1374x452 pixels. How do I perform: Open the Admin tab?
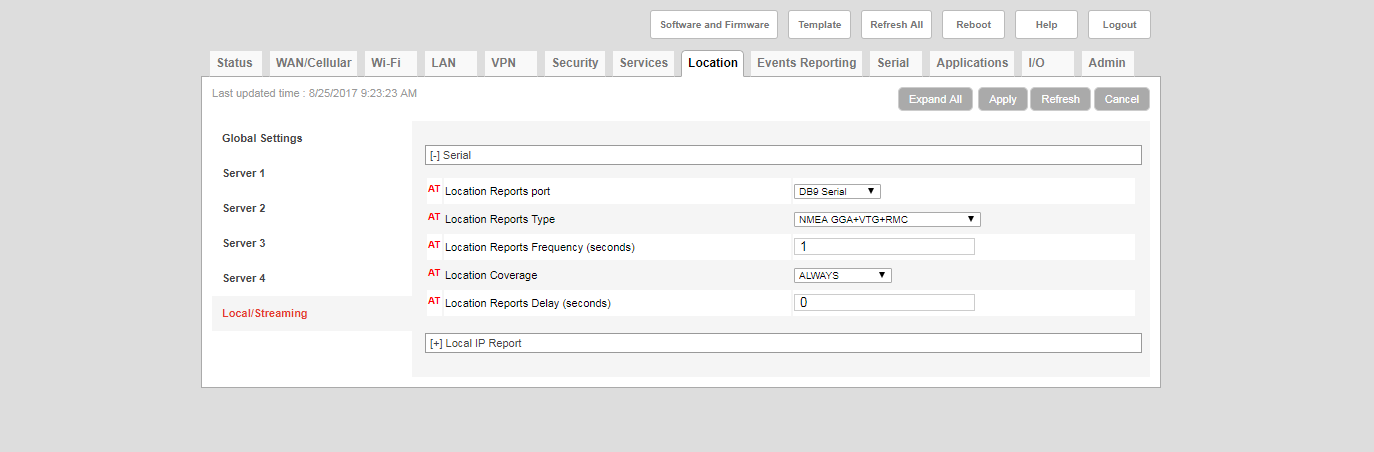tap(1107, 63)
